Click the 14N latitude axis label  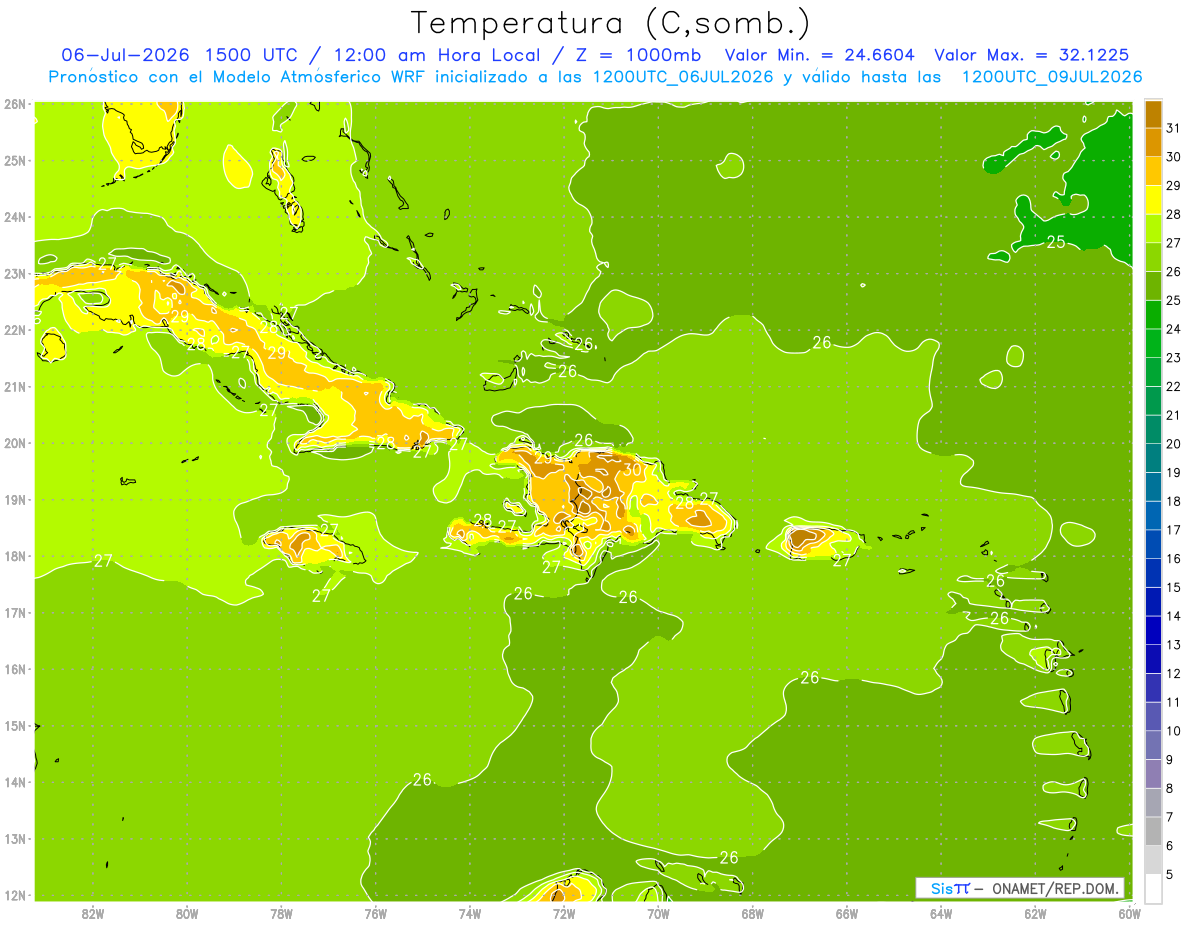tap(15, 782)
